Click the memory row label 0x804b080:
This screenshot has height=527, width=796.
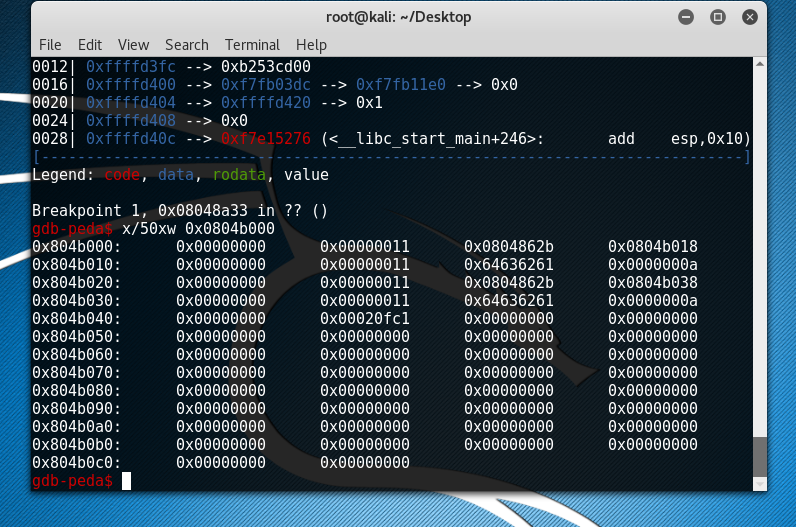77,390
